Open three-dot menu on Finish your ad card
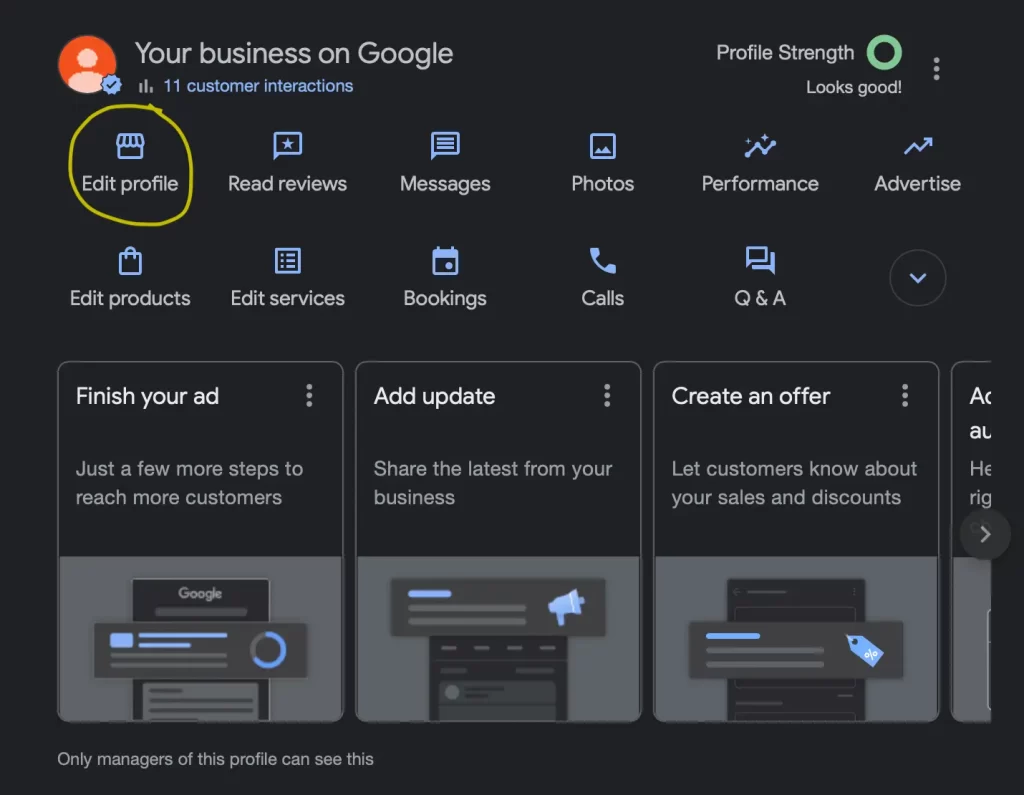Image resolution: width=1024 pixels, height=795 pixels. (310, 396)
